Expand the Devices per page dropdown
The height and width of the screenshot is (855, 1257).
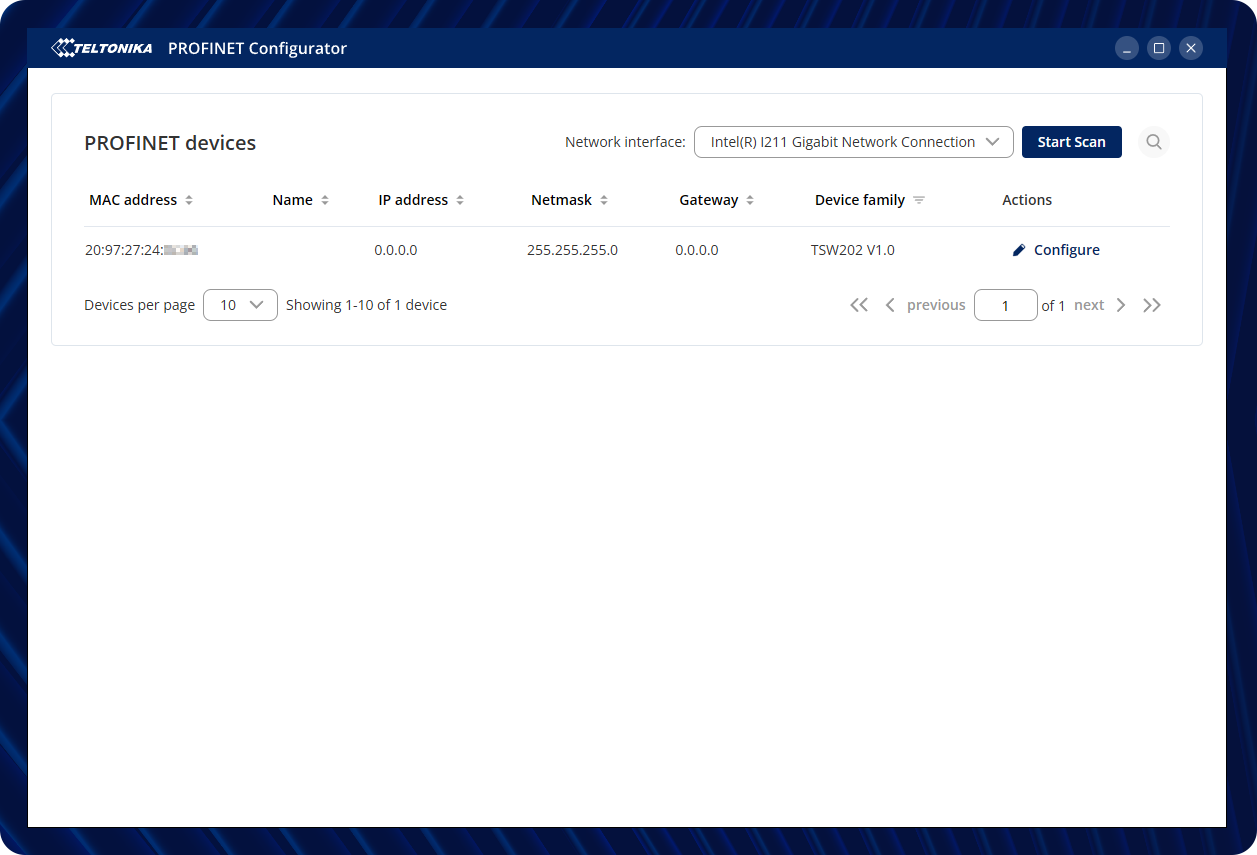click(240, 305)
